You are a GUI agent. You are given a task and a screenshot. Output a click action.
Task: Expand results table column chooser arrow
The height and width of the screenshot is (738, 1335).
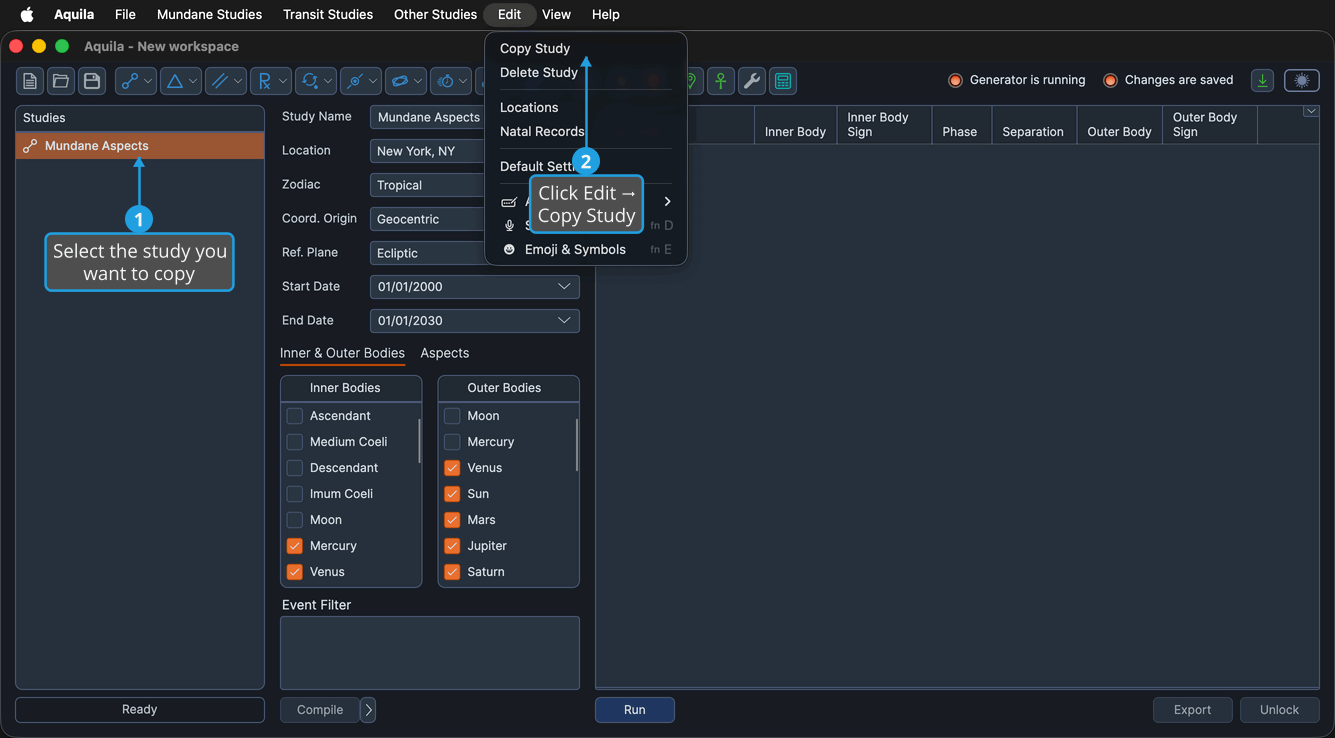point(1311,111)
